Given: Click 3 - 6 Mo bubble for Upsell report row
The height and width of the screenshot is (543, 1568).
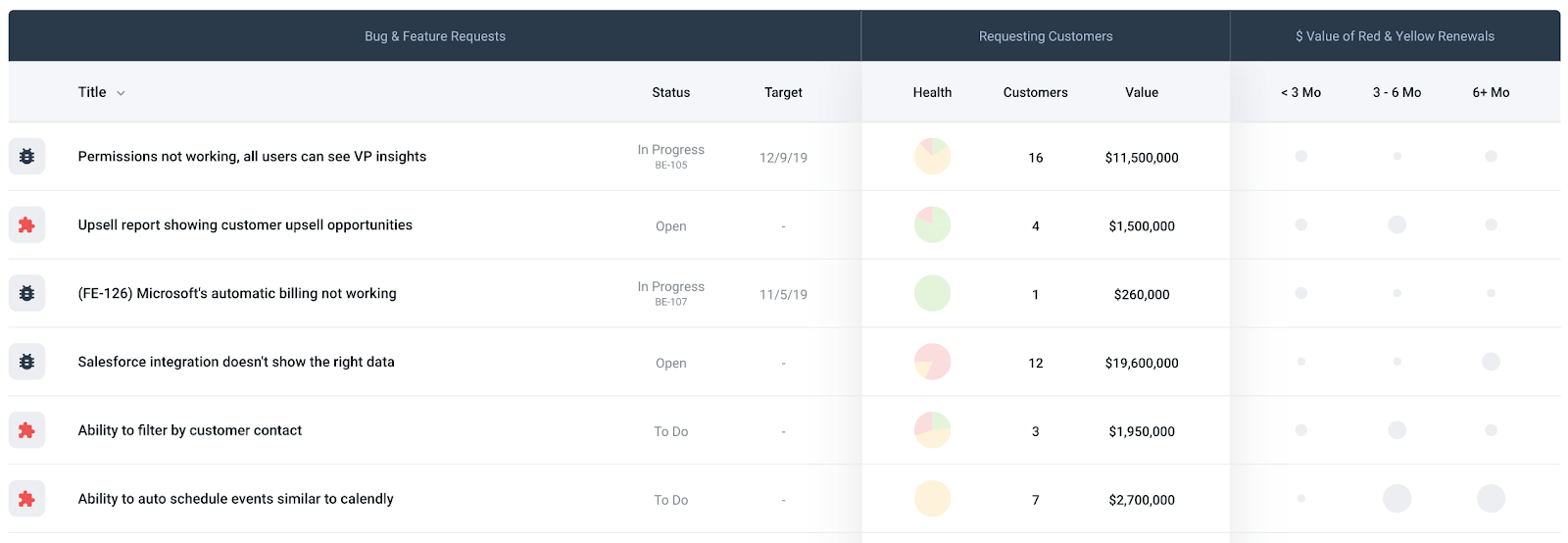Looking at the screenshot, I should coord(1396,225).
